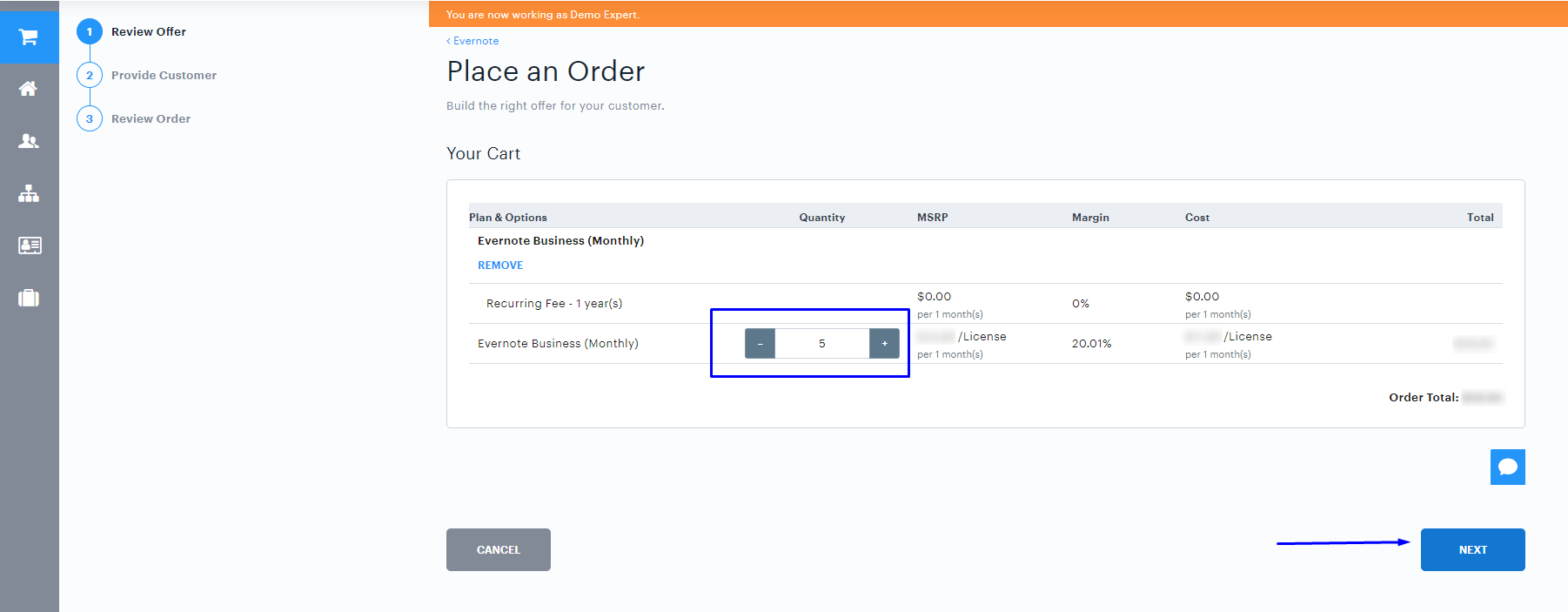Screen dimensions: 1568x612
Task: Click the CANCEL button
Action: pyautogui.click(x=499, y=549)
